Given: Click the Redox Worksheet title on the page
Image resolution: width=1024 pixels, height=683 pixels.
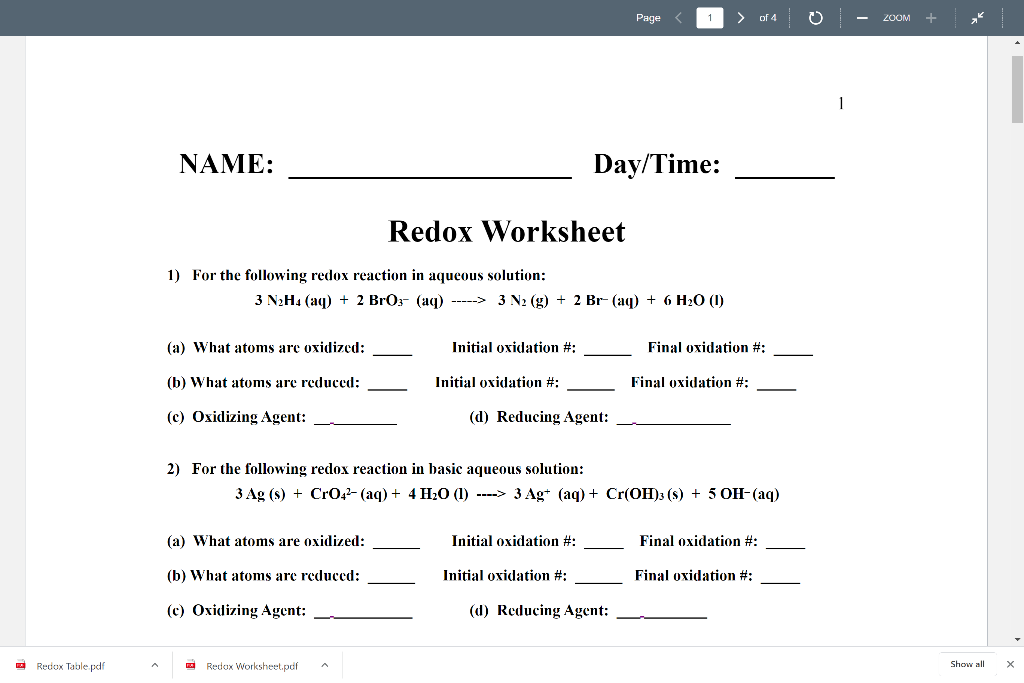Looking at the screenshot, I should [x=506, y=231].
